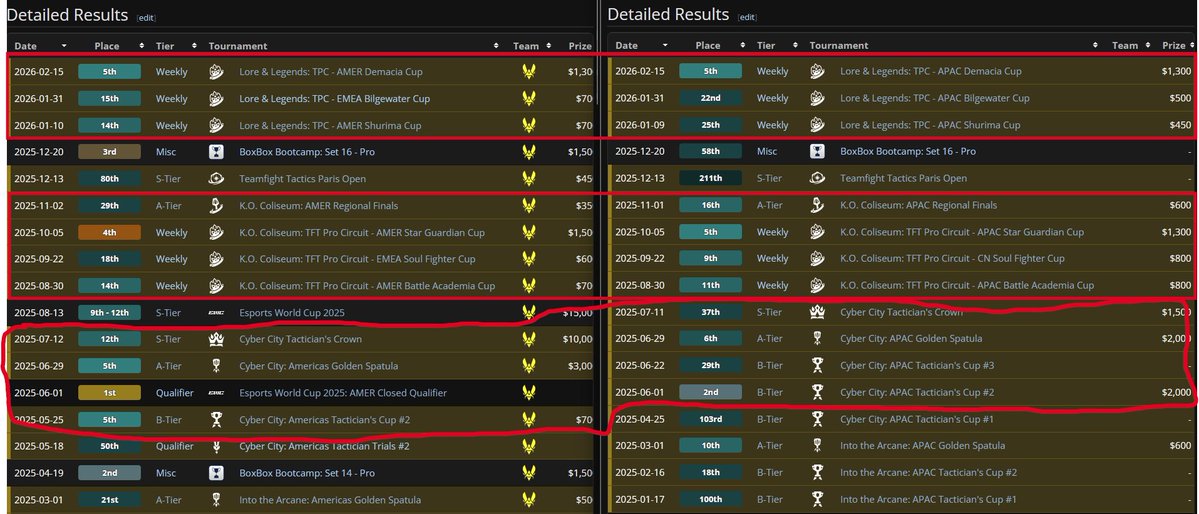Screen dimensions: 1199x514
Task: Click the Qualifier tier link in the AMER Closed Qualifier row
Action: (175, 392)
